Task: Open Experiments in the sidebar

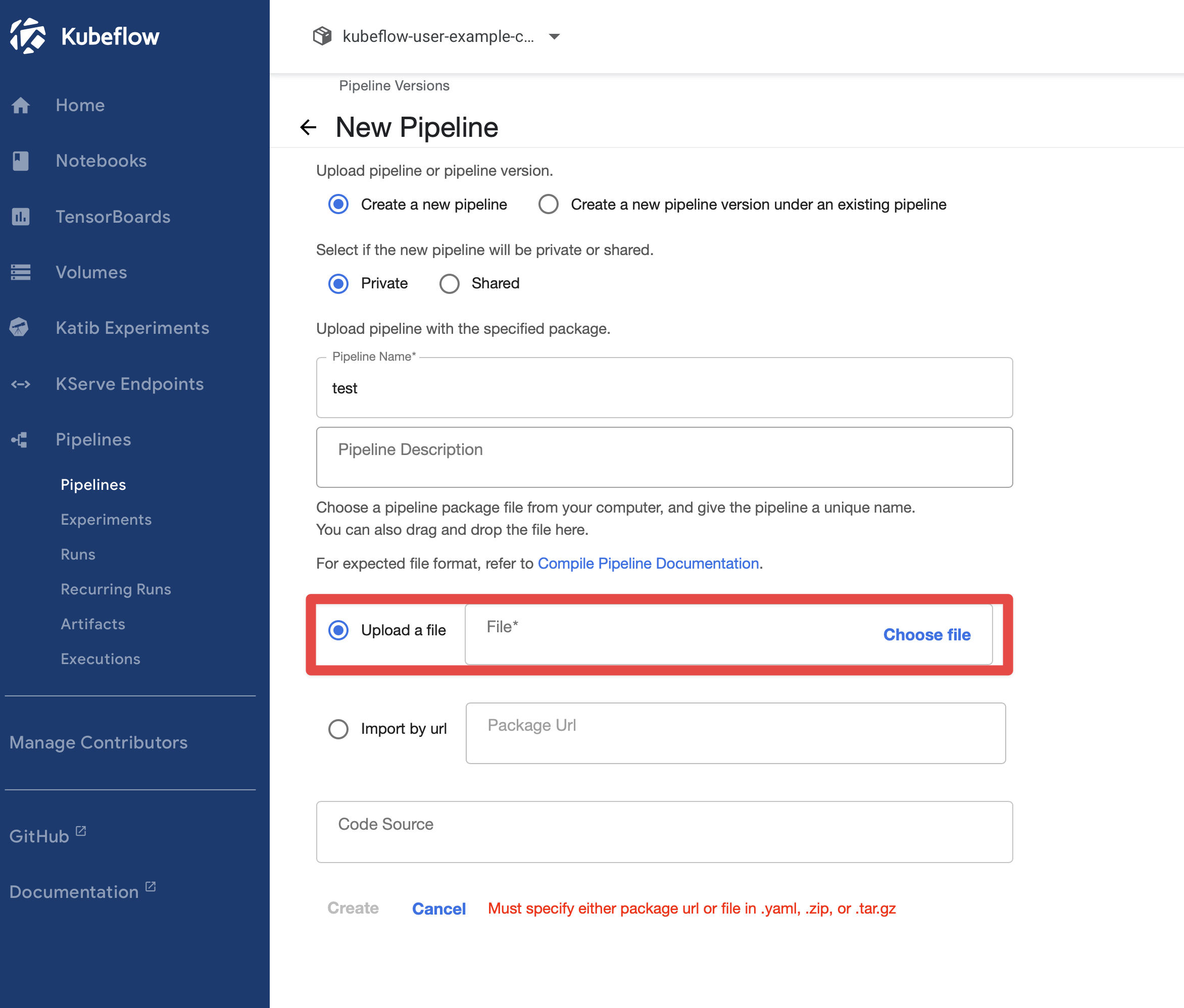Action: pyautogui.click(x=106, y=520)
